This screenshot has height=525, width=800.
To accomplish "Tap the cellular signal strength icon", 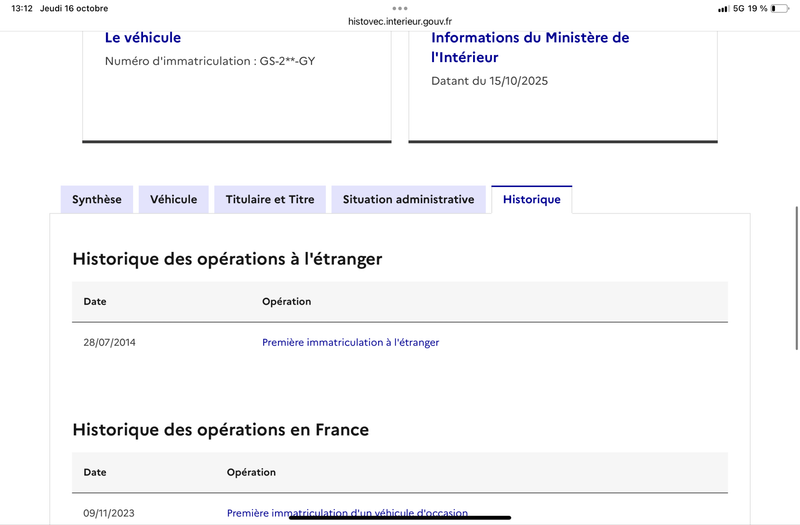I will (x=723, y=8).
